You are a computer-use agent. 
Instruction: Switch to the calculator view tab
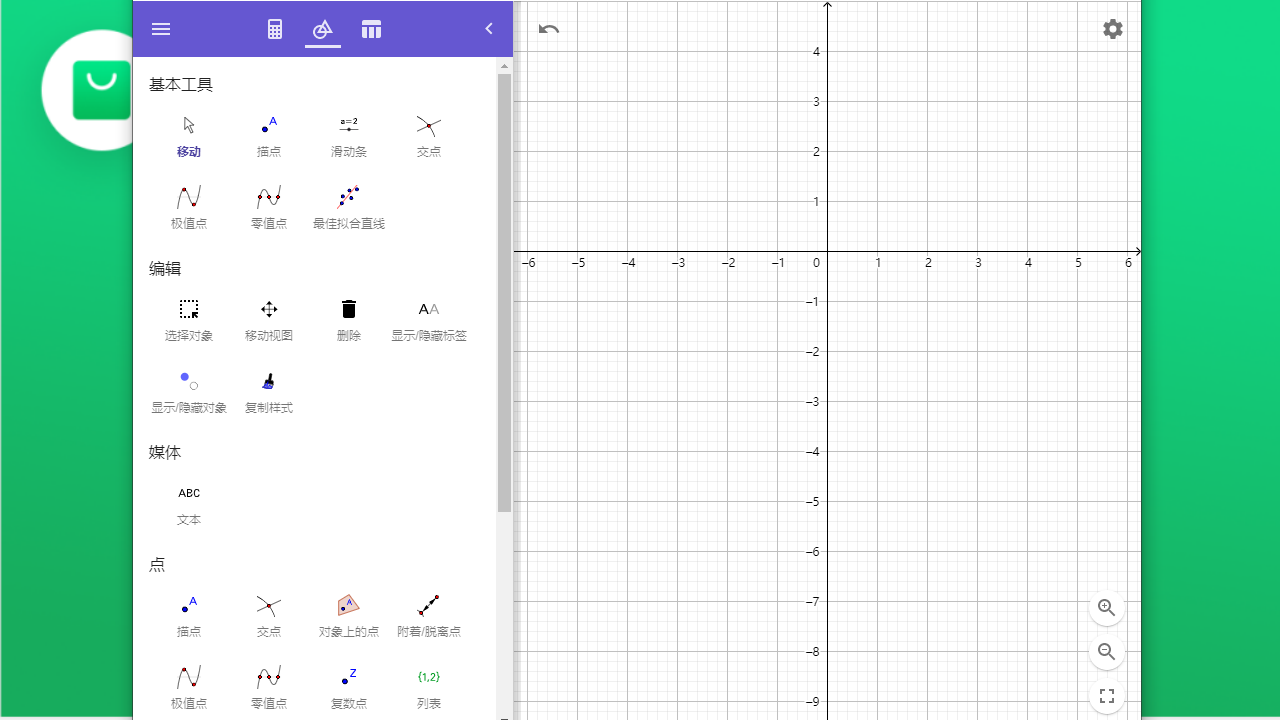tap(274, 28)
